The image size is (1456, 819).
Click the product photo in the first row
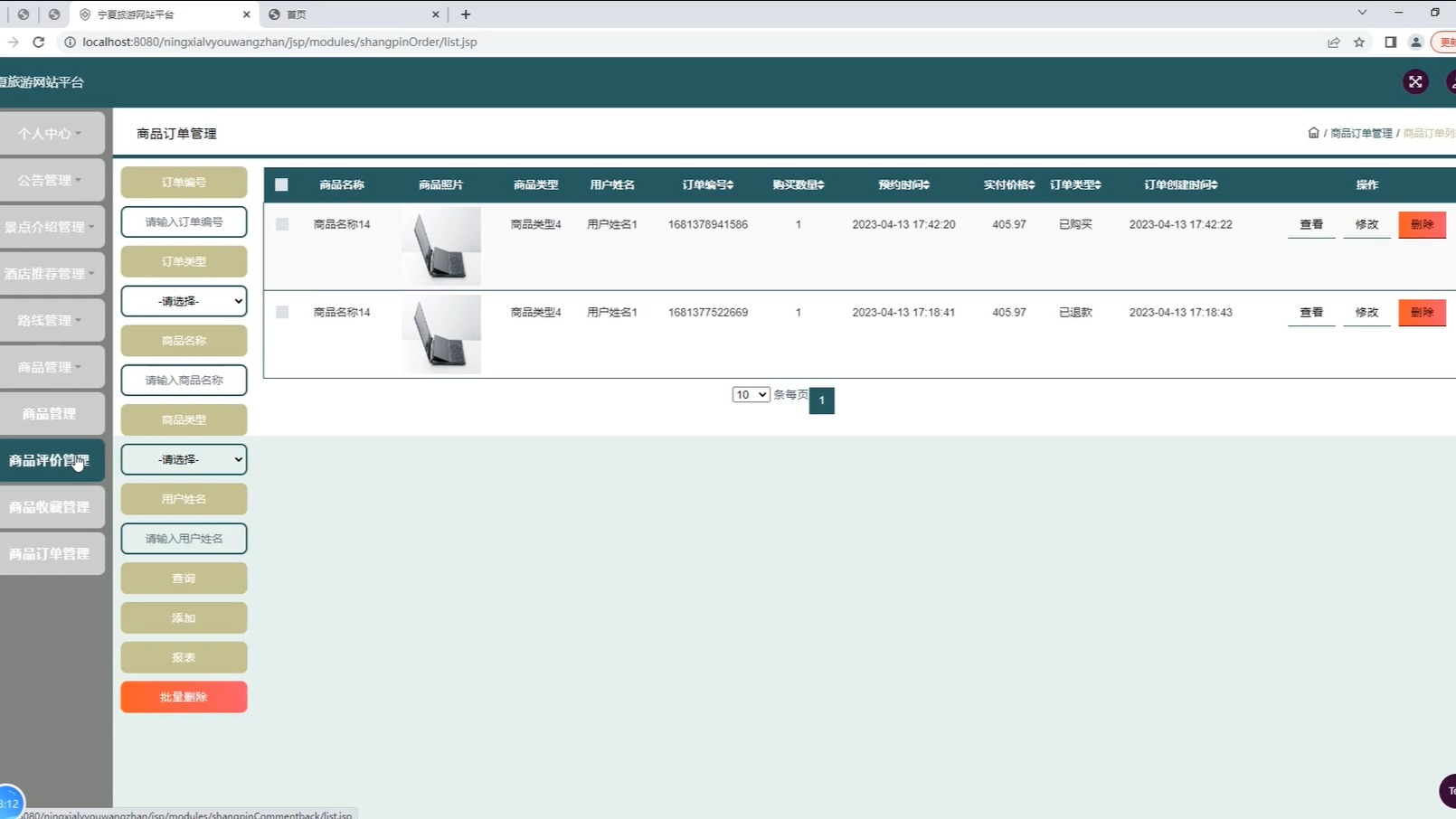click(441, 246)
